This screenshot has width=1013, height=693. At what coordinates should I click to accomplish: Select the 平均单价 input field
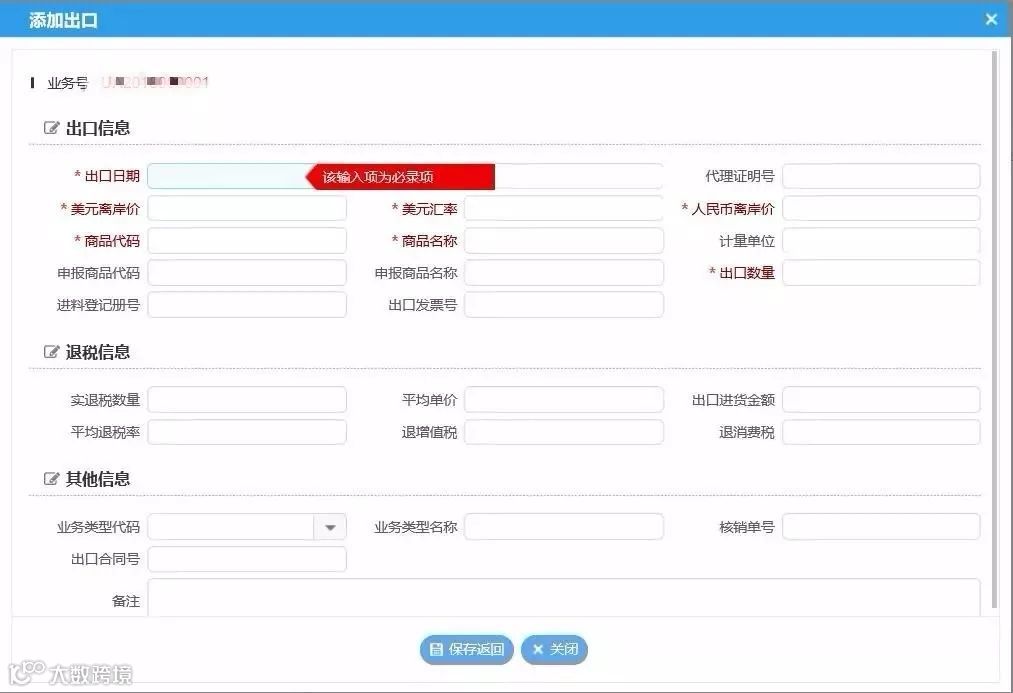(x=564, y=400)
